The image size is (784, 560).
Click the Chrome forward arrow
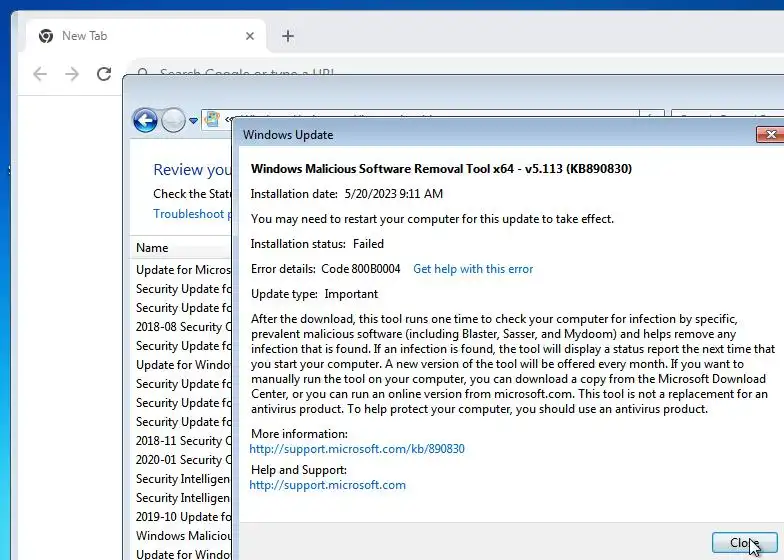pos(72,74)
